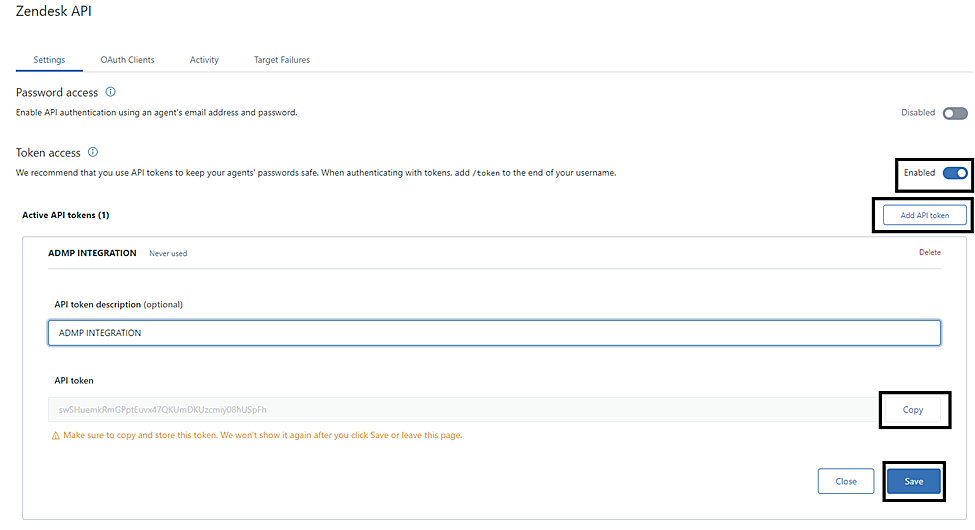
Task: Save the API token
Action: [x=913, y=481]
